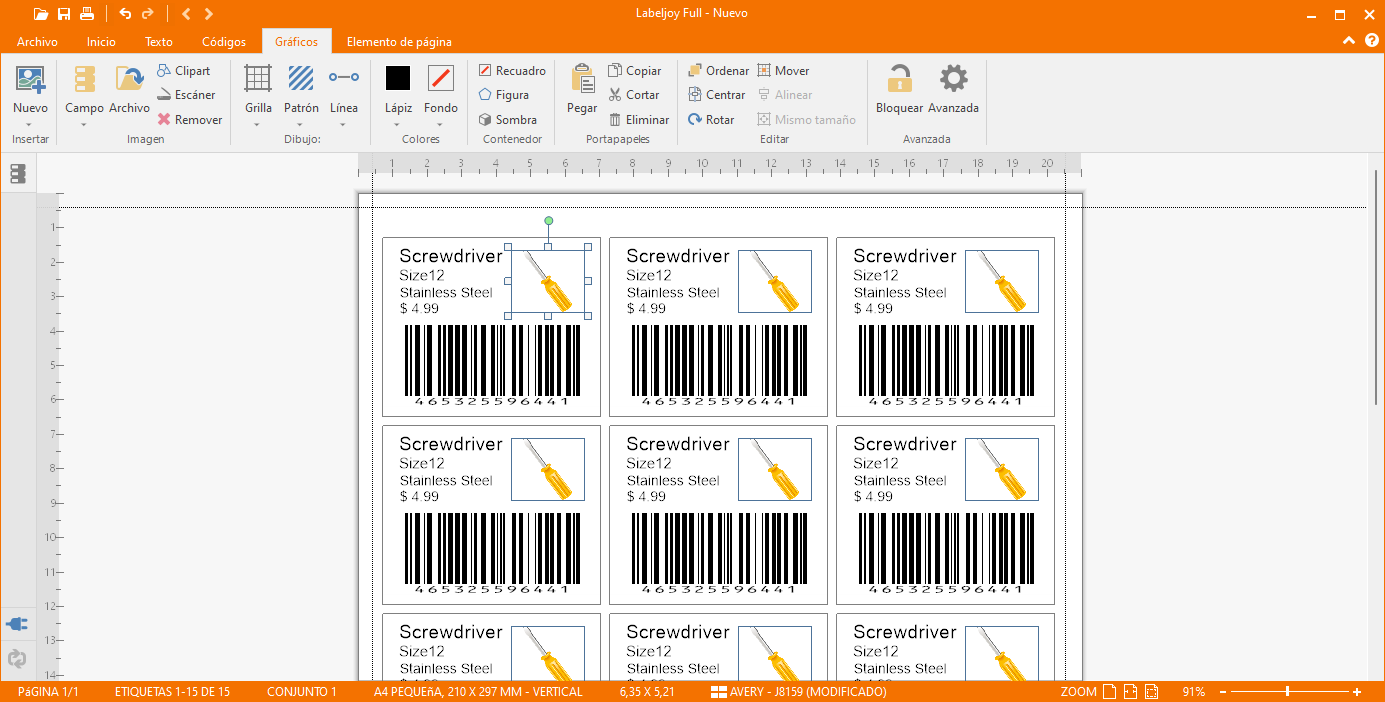Delete the selected element with Eliminar
The width and height of the screenshot is (1385, 702).
[x=638, y=120]
